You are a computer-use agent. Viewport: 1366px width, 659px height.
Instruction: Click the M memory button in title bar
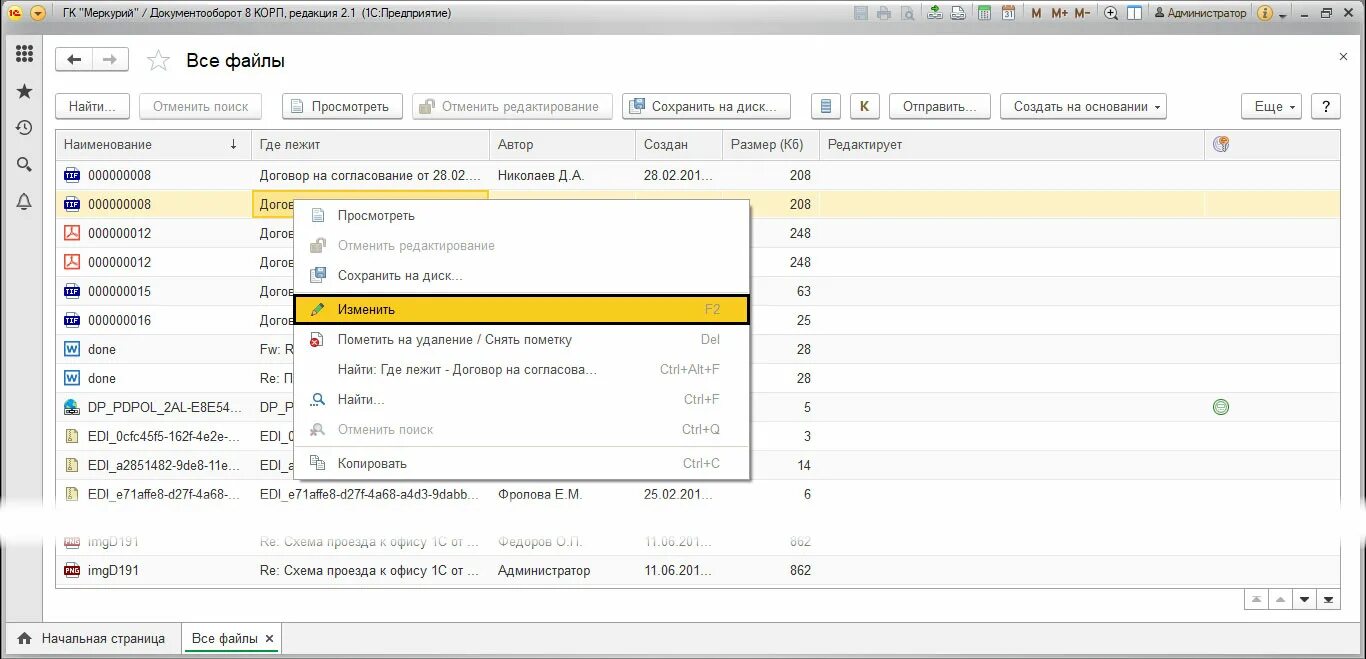point(1036,13)
